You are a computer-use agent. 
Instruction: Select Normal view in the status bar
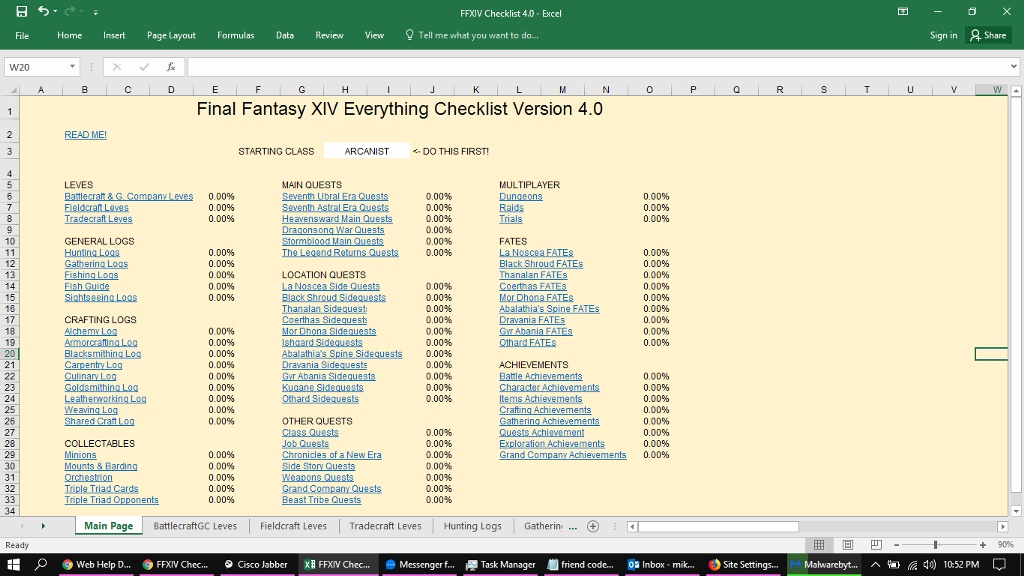click(820, 545)
